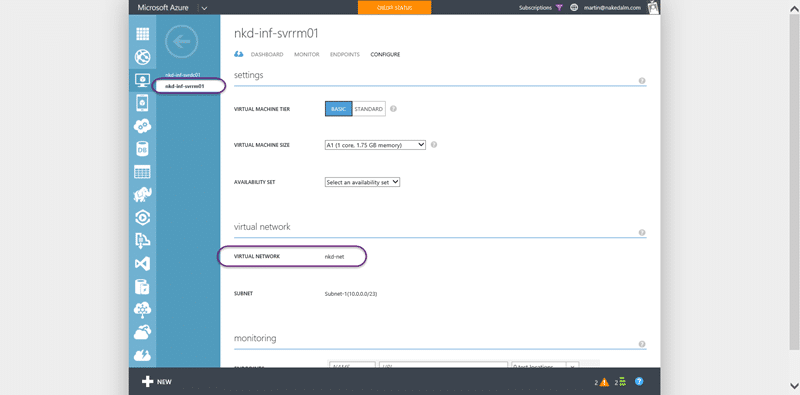Screen dimensions: 800x395
Task: Switch to the DASHBOARD tab
Action: pos(267,55)
